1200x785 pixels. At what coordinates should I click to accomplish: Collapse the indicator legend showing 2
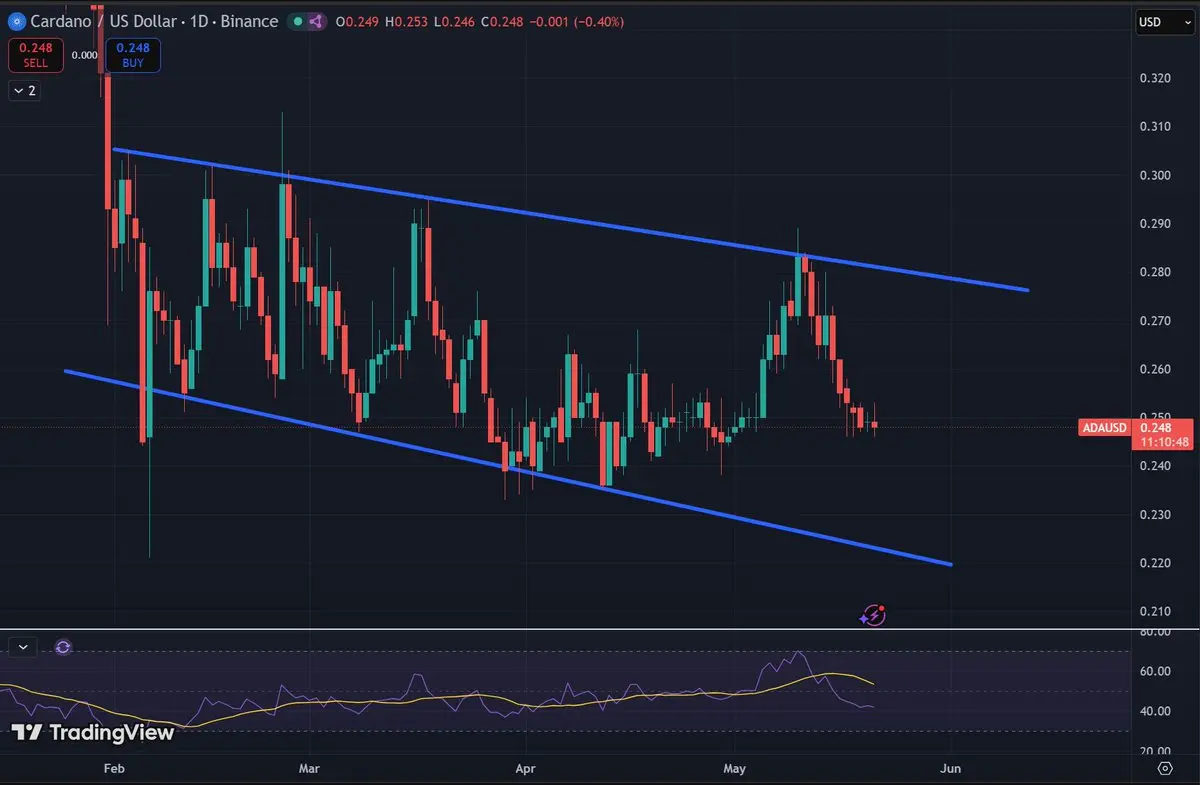coord(24,91)
